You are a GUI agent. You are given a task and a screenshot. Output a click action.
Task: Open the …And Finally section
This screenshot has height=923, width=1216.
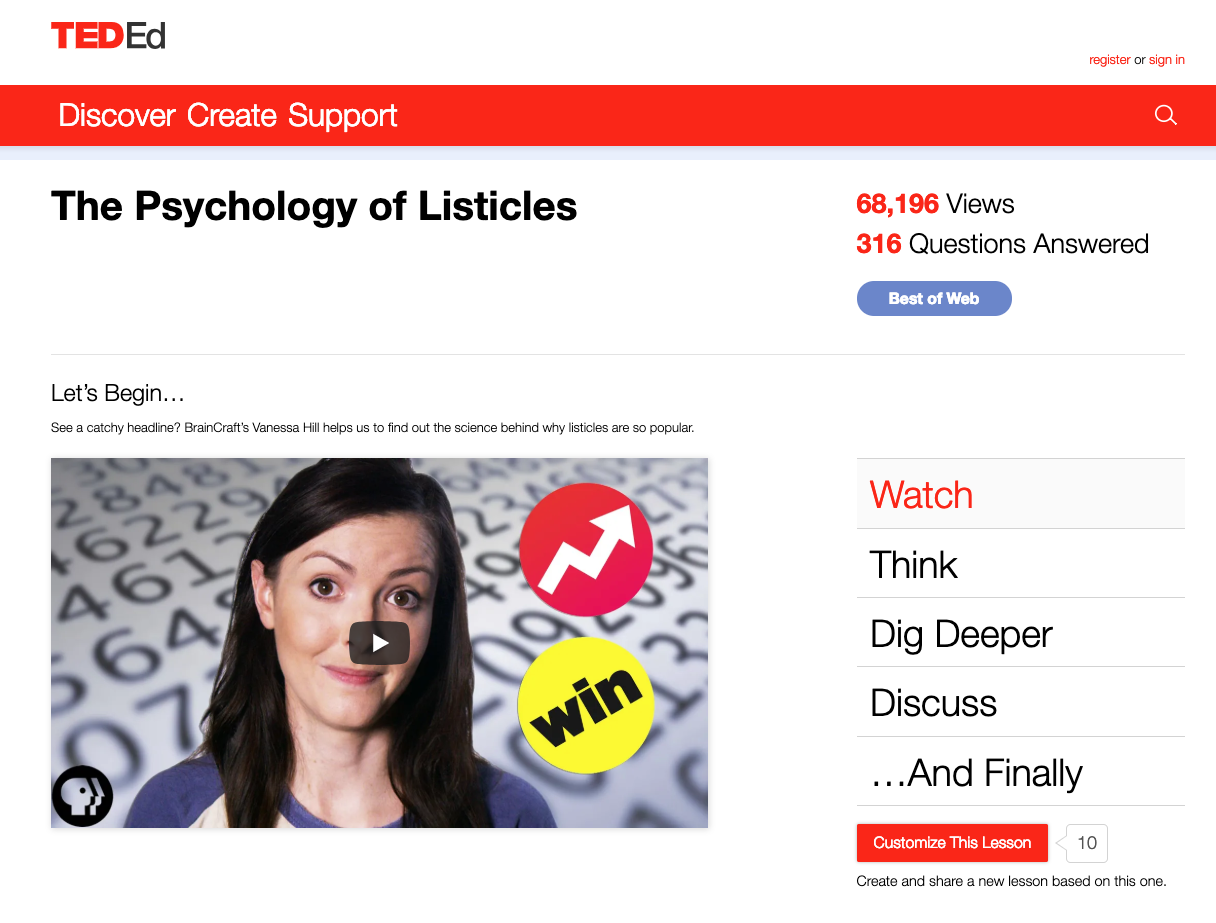pos(1020,772)
